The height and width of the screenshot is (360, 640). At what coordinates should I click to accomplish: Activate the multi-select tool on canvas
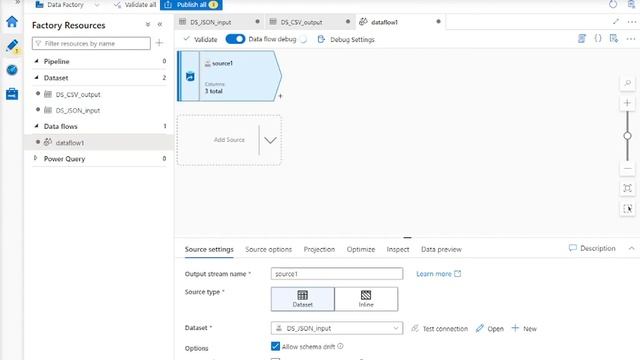point(627,209)
